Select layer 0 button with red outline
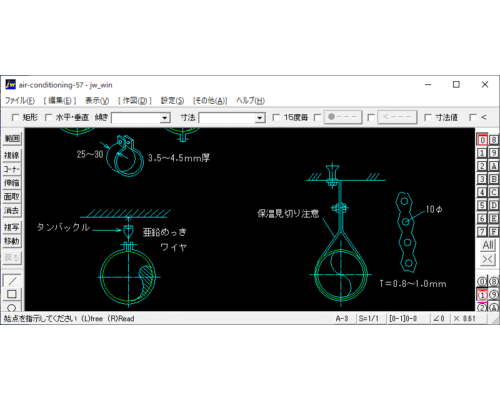Viewport: 500px width, 400px height. pyautogui.click(x=482, y=140)
